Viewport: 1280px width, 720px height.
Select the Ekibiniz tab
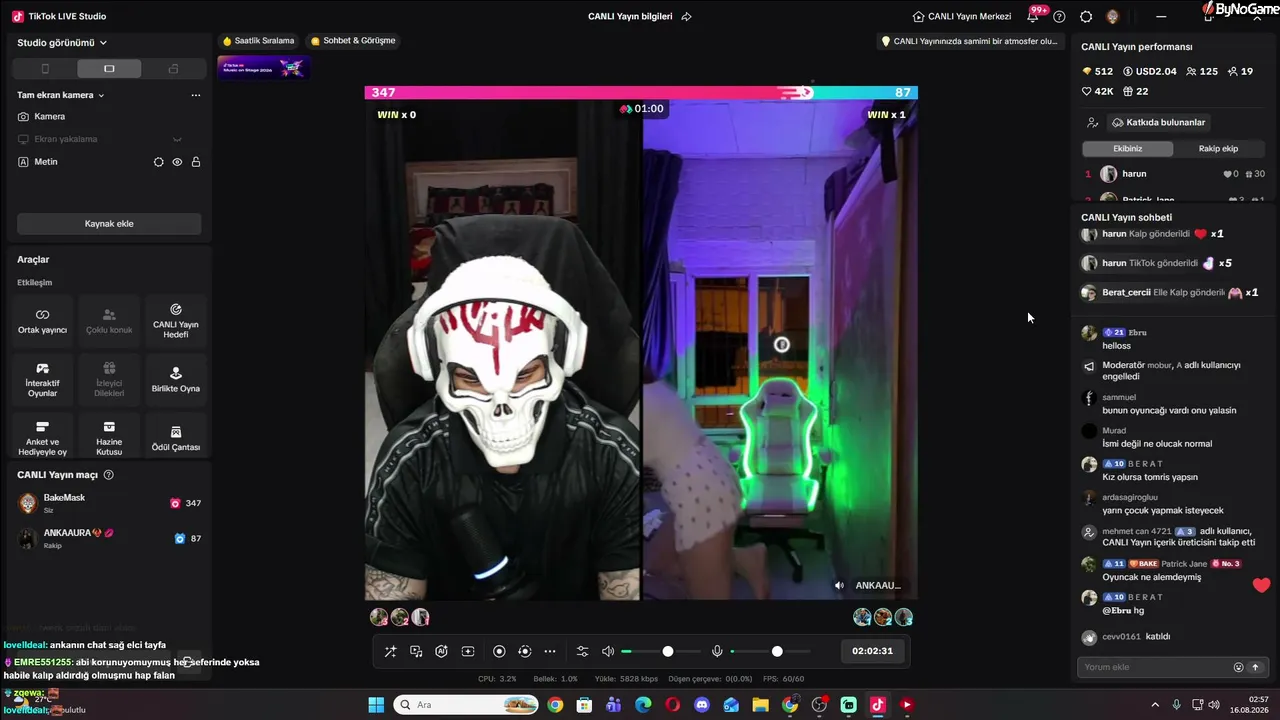point(1128,148)
